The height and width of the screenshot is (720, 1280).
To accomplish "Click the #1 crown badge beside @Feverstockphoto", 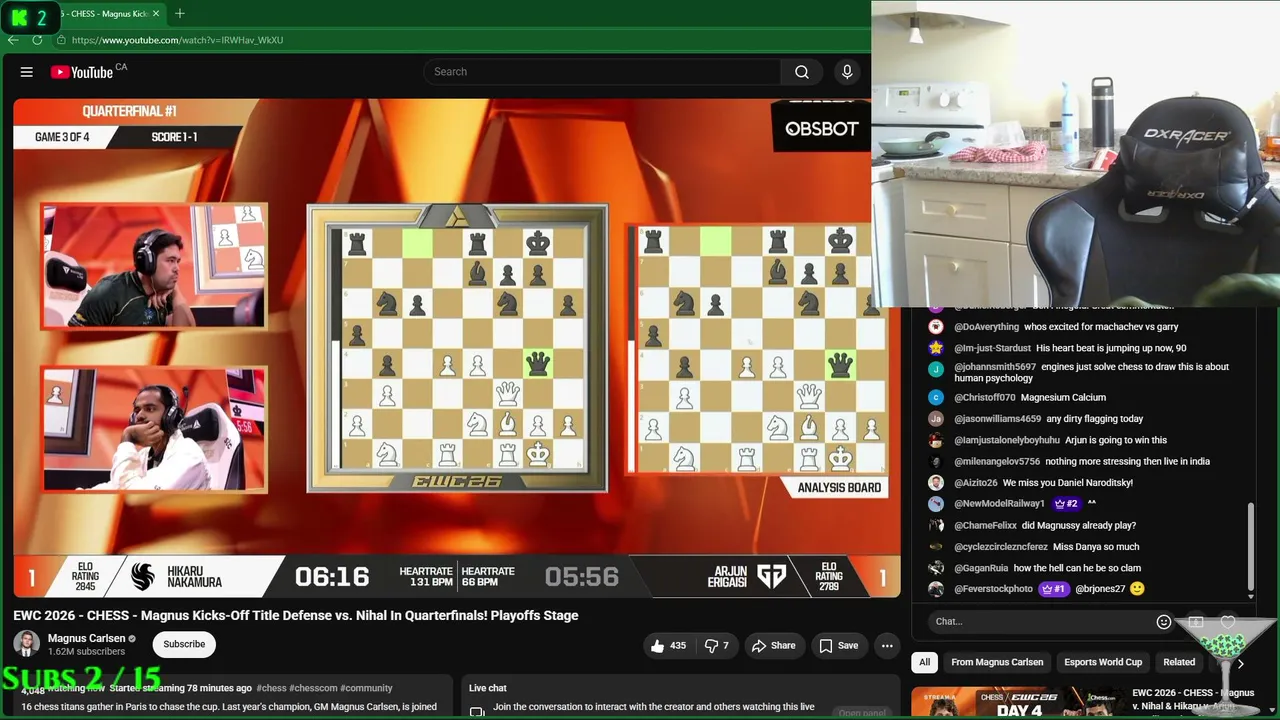I will point(1054,589).
